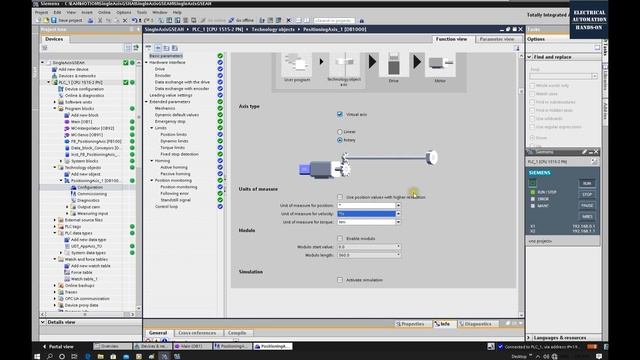Click the taskbar search magnifier icon

[x=50, y=356]
